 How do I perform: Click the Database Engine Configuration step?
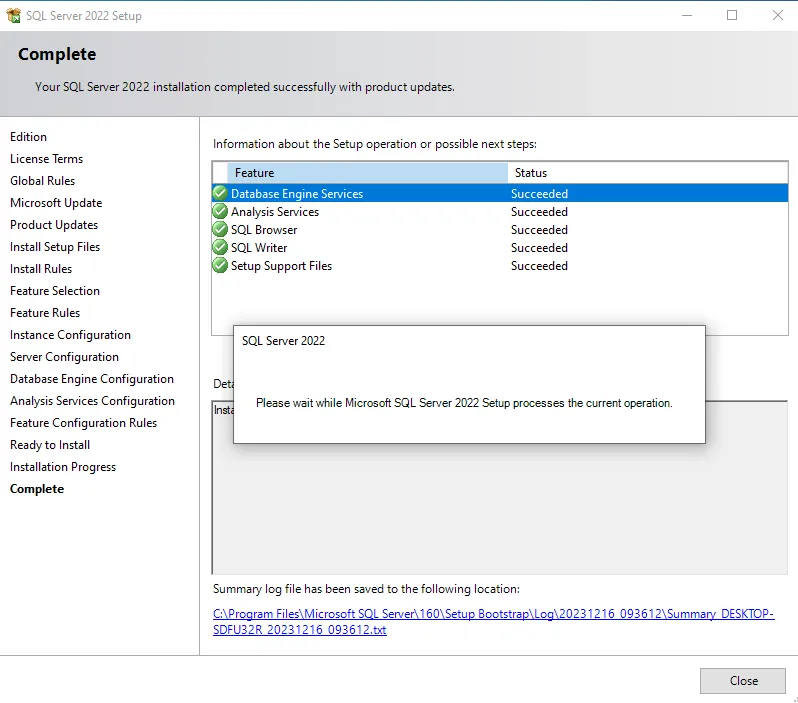coord(92,379)
